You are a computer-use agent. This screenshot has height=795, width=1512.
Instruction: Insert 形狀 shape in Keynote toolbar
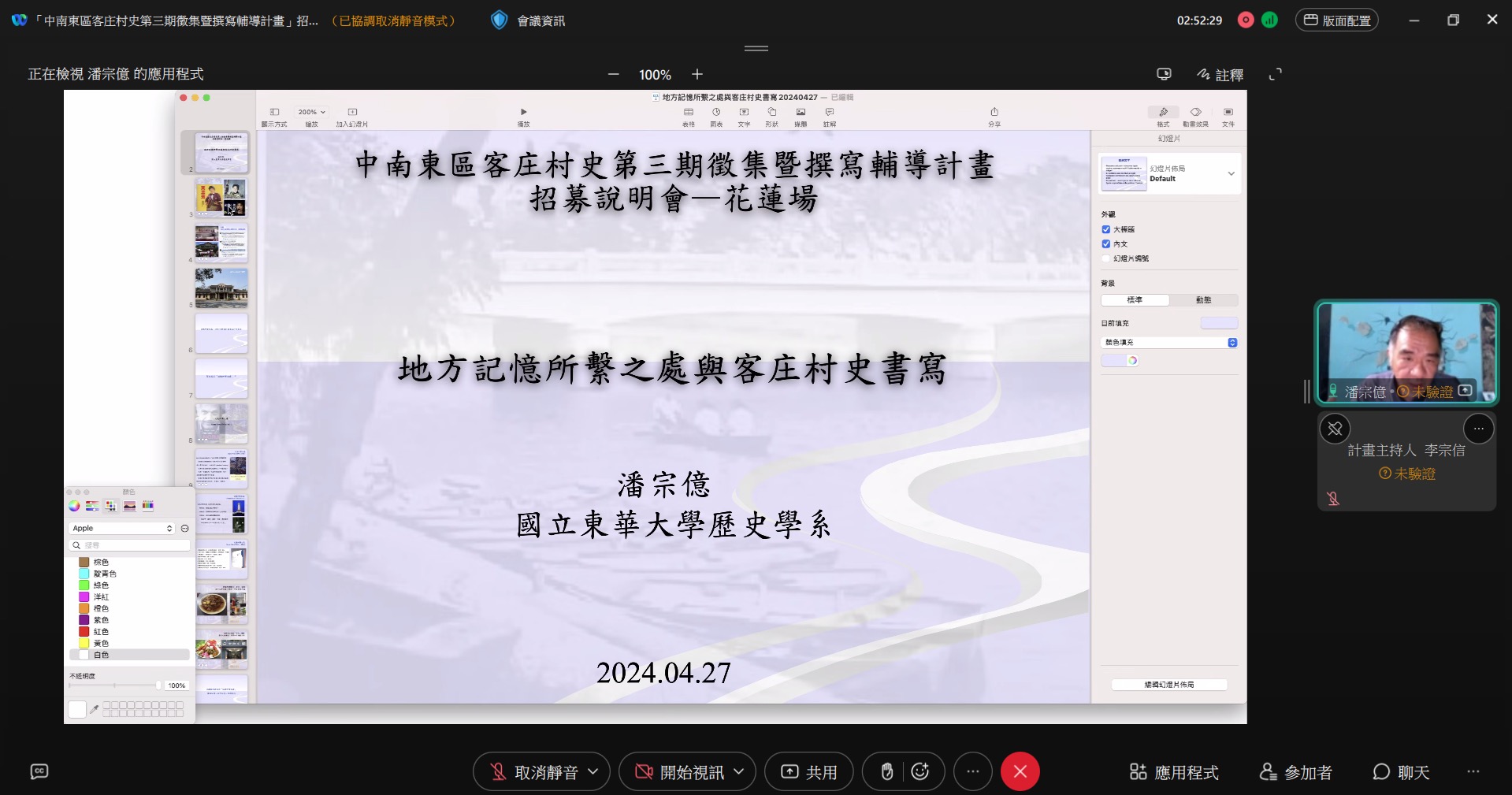click(x=772, y=117)
